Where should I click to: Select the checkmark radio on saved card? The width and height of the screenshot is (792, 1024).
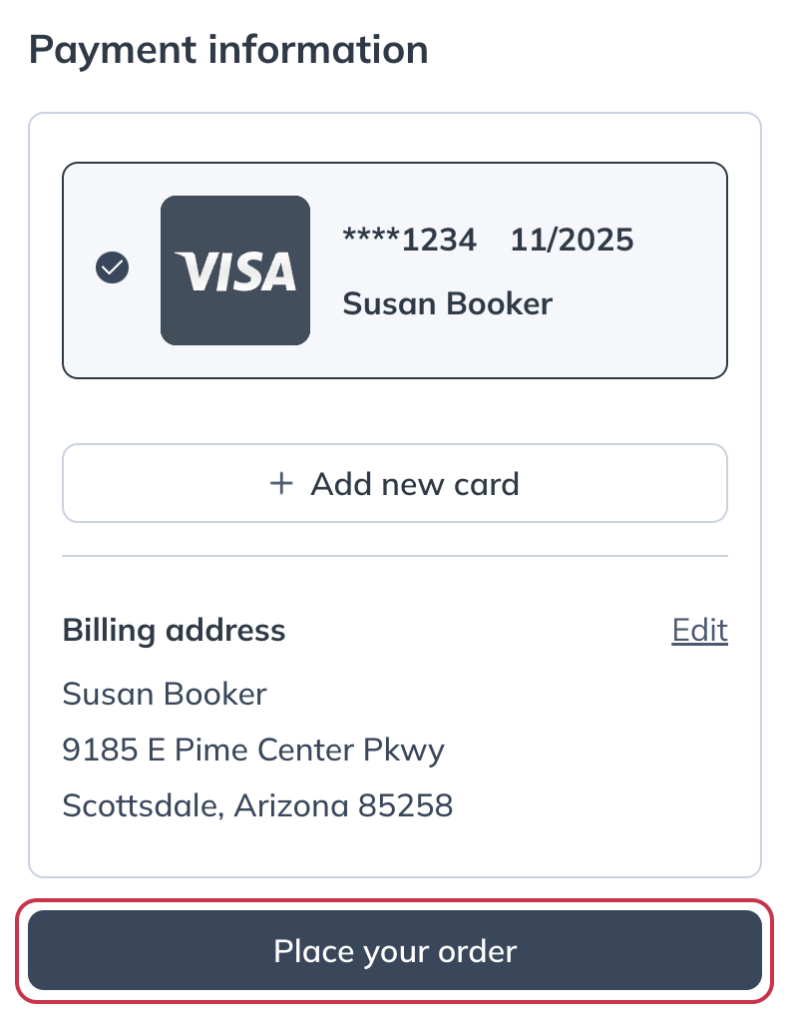click(112, 268)
